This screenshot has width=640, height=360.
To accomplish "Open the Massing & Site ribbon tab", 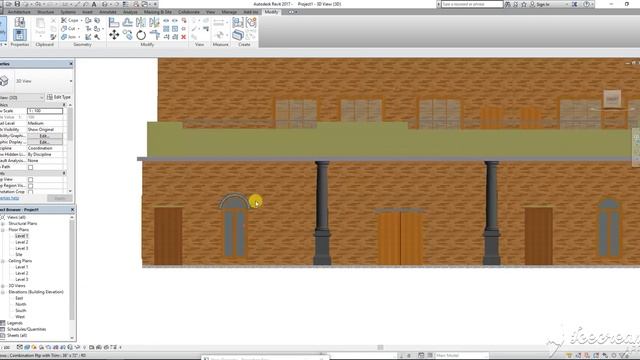I will (x=158, y=12).
